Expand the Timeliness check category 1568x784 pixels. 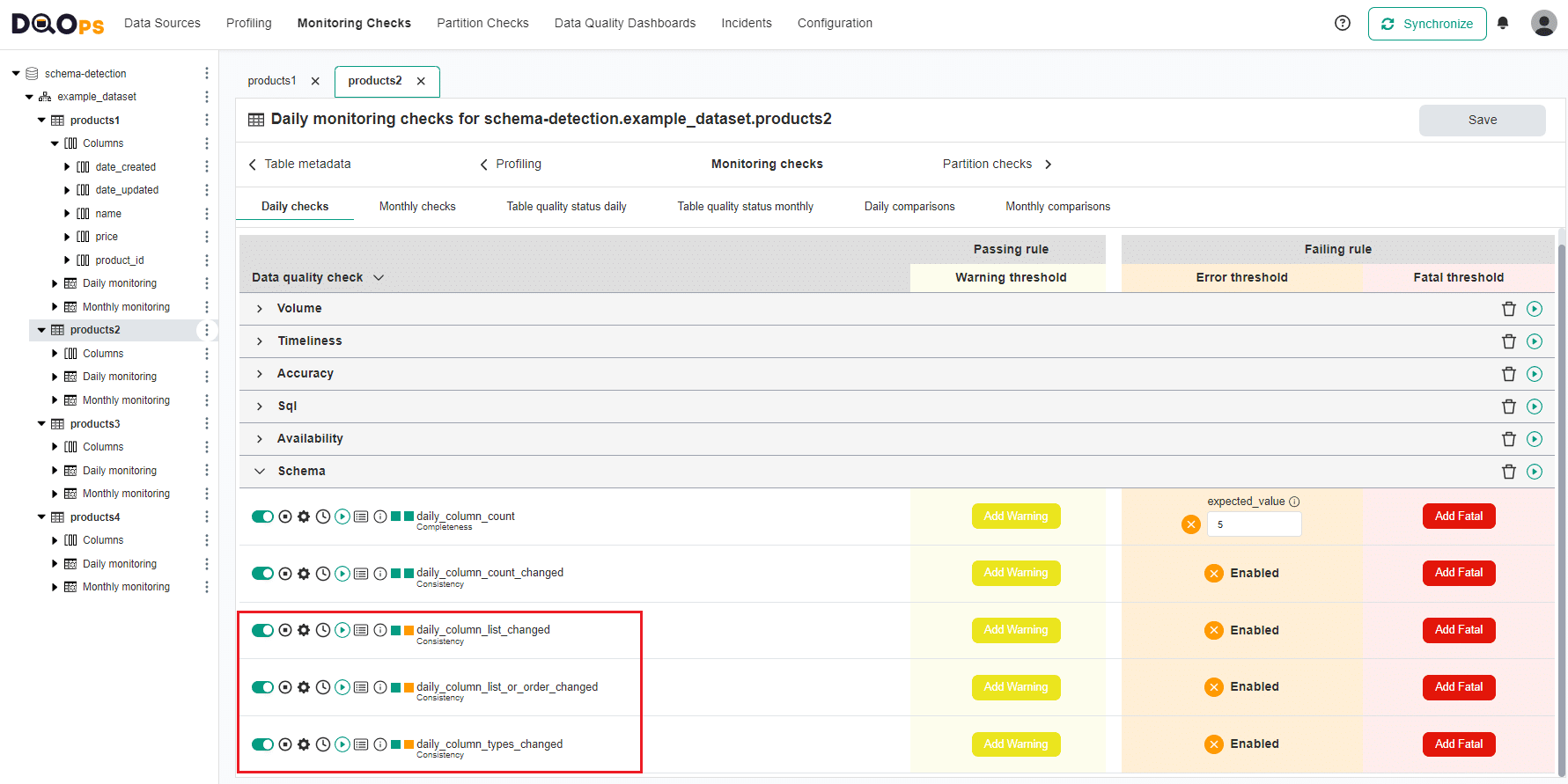(x=260, y=341)
